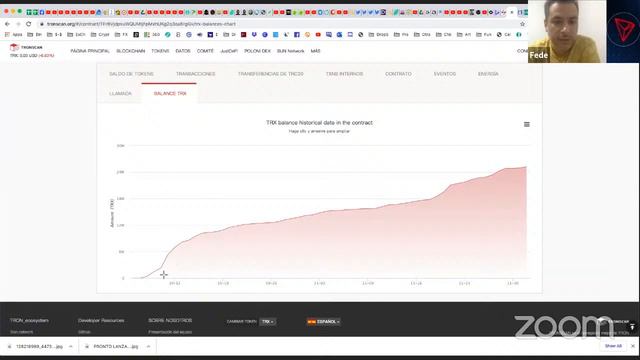640x360 pixels.
Task: Focus the browser address bar
Action: pos(278,24)
